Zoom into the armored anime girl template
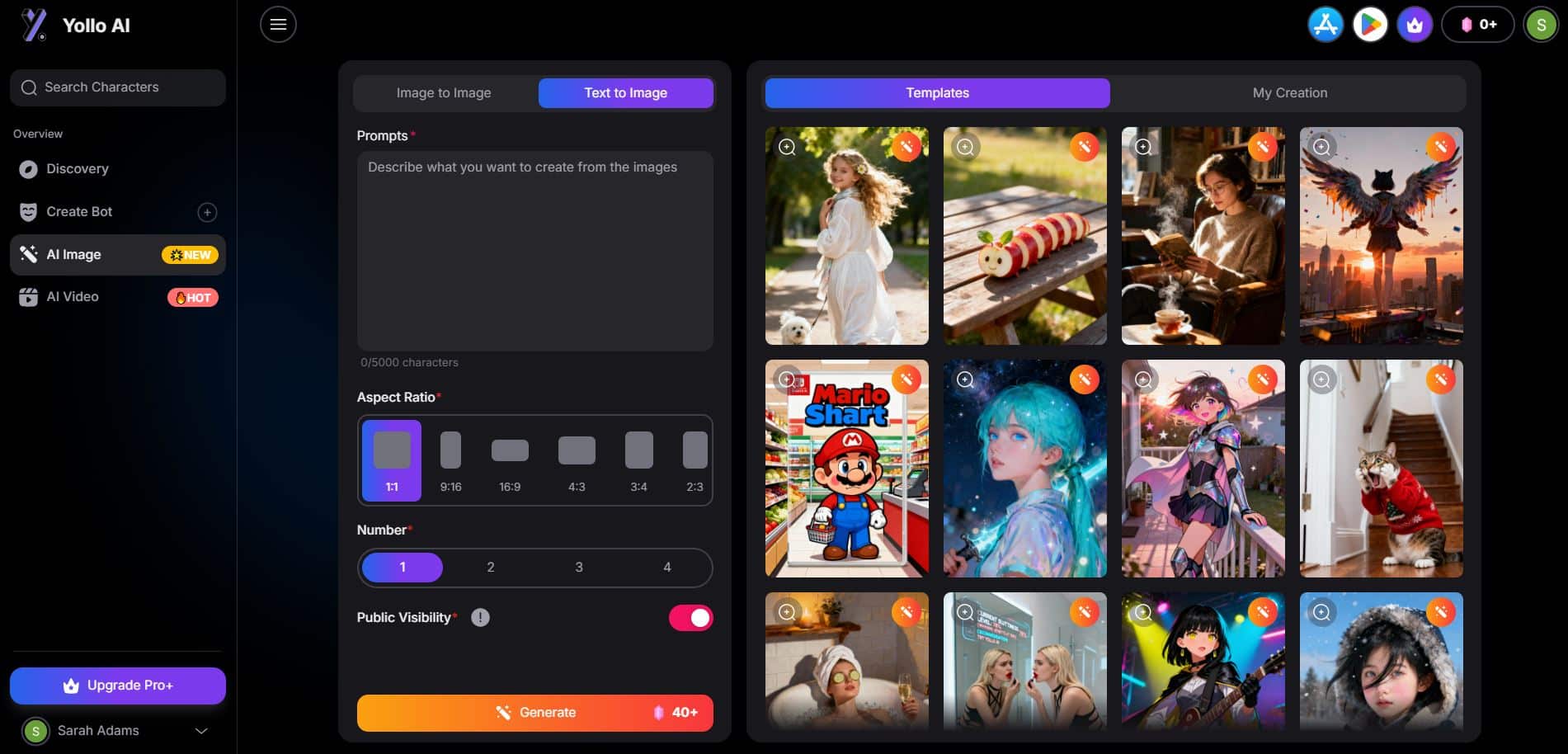The height and width of the screenshot is (754, 1568). tap(1144, 379)
